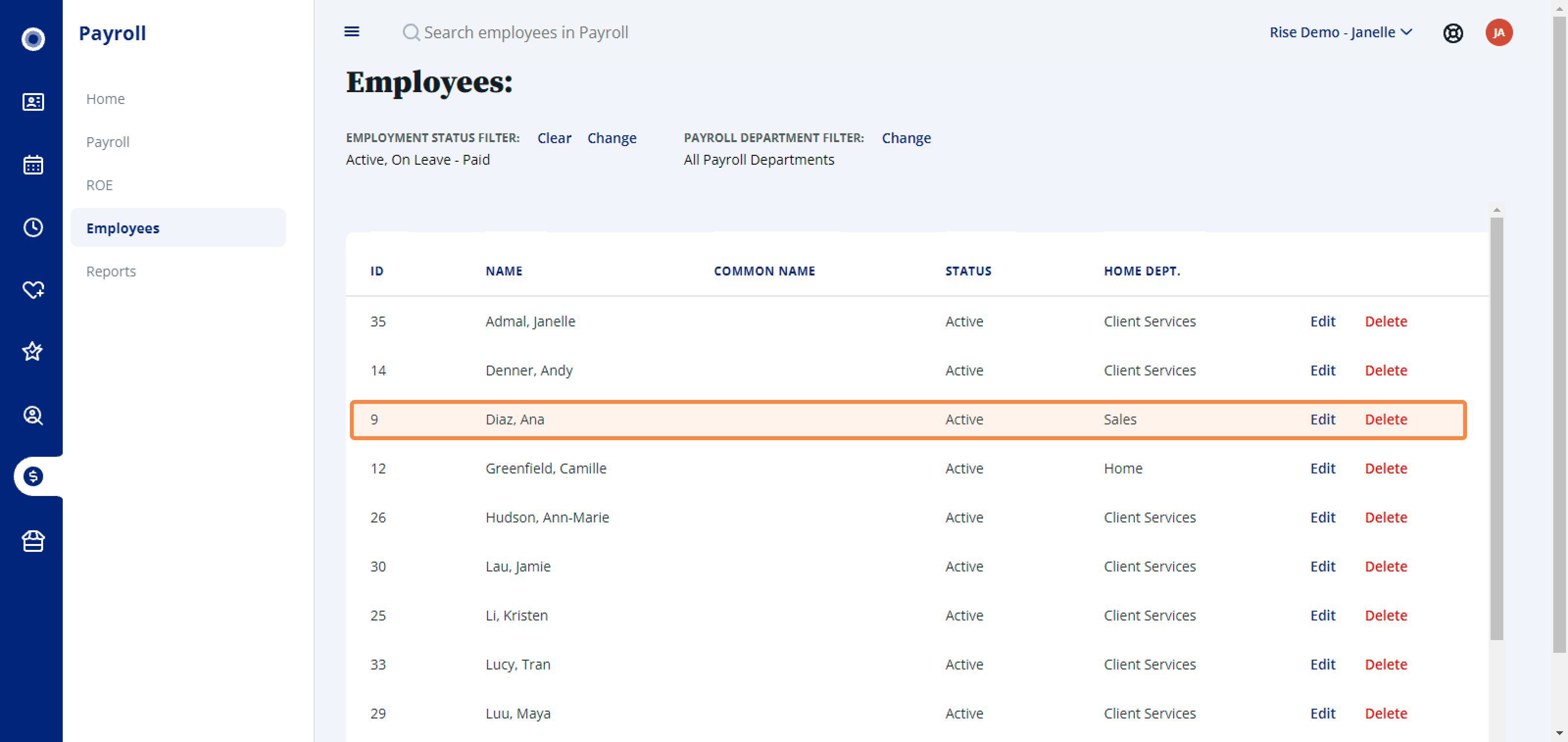This screenshot has height=742, width=1568.
Task: Open the ROE menu item
Action: 99,185
